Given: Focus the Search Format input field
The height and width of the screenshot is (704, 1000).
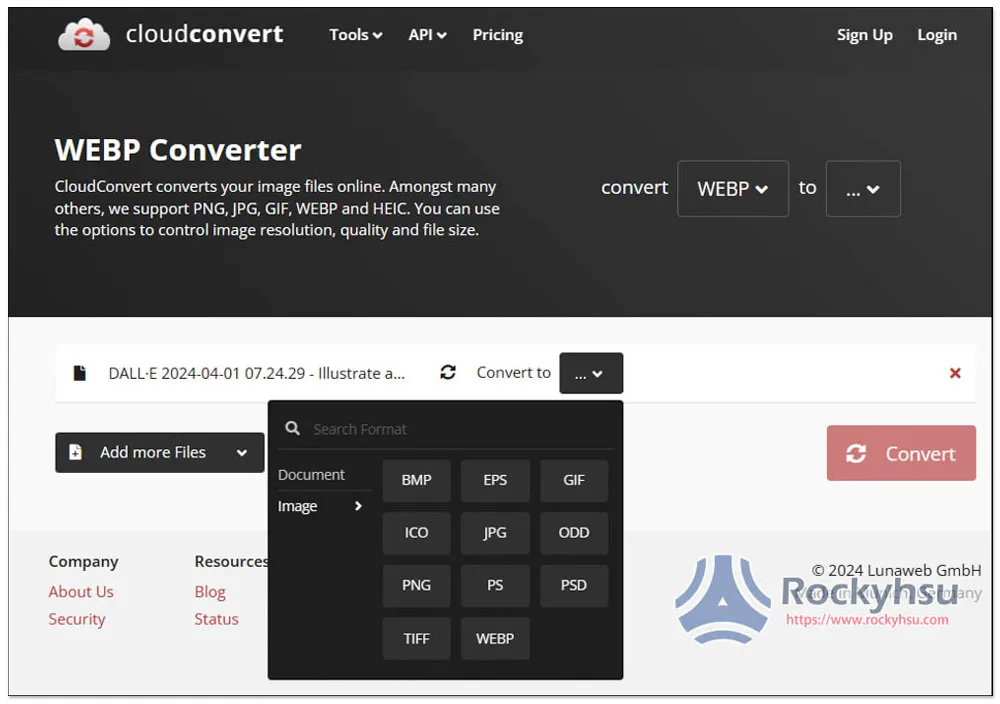Looking at the screenshot, I should point(446,429).
